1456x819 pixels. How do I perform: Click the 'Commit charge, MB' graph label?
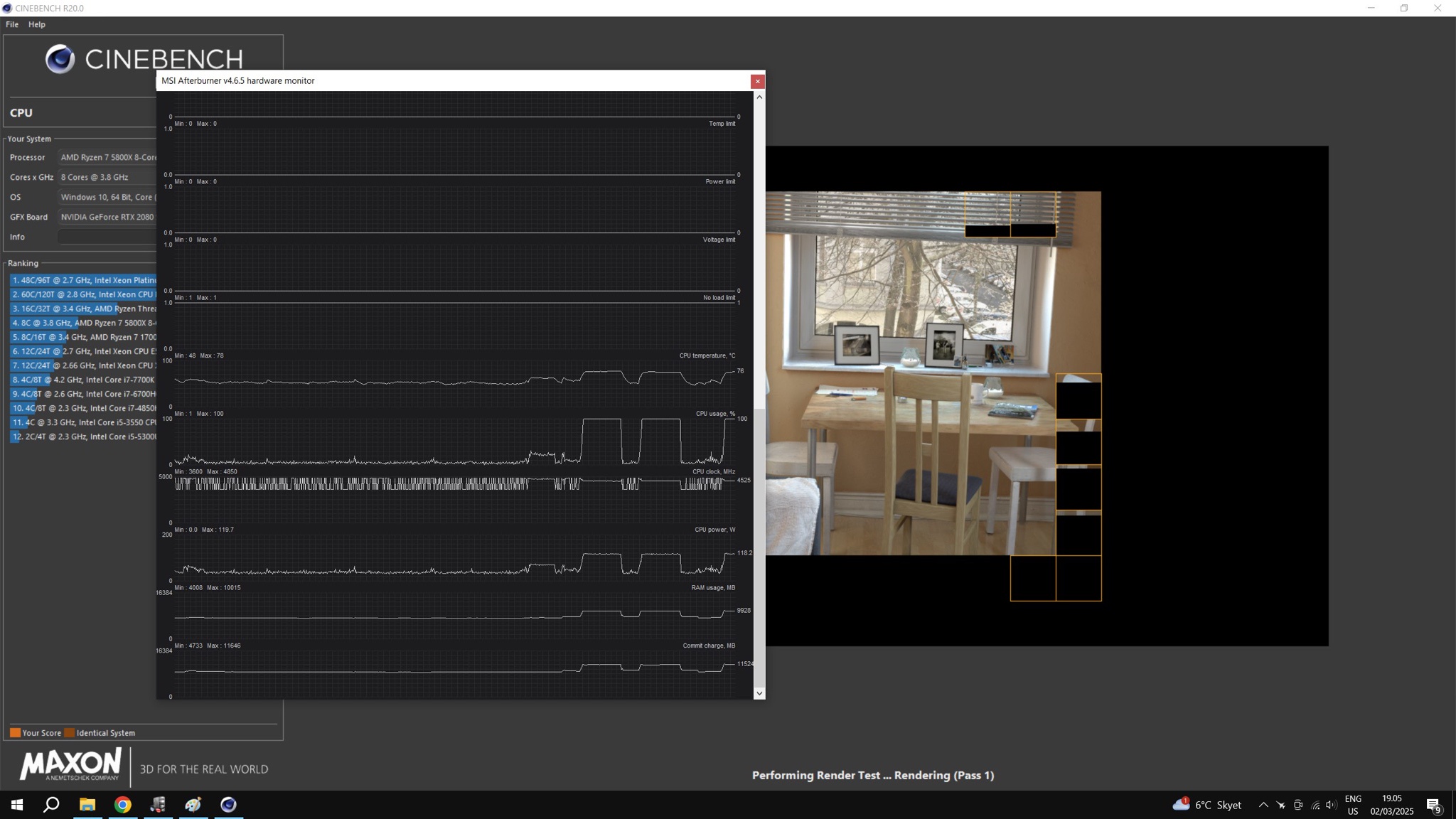(x=709, y=646)
